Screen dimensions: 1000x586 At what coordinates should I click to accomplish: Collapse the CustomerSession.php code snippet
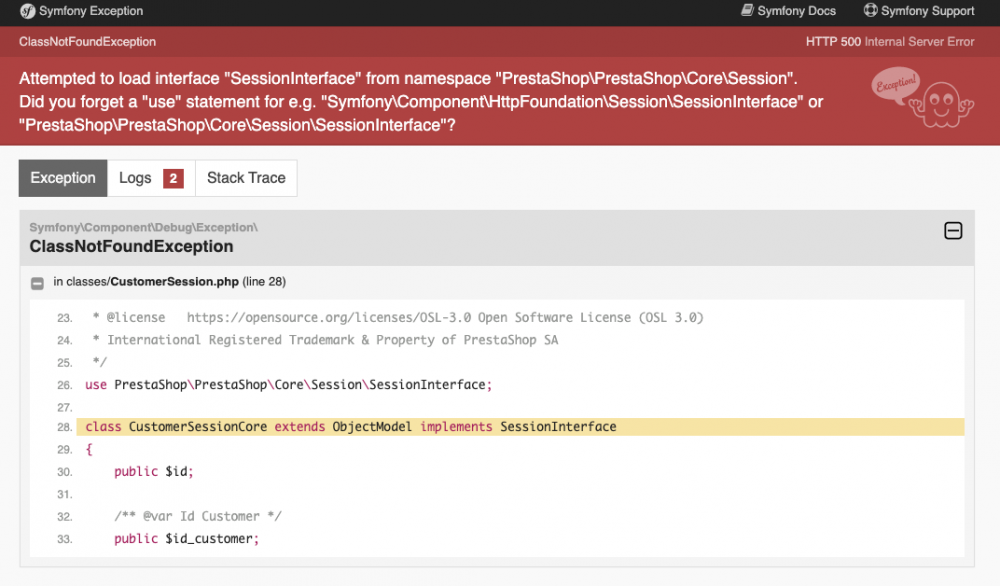click(36, 281)
